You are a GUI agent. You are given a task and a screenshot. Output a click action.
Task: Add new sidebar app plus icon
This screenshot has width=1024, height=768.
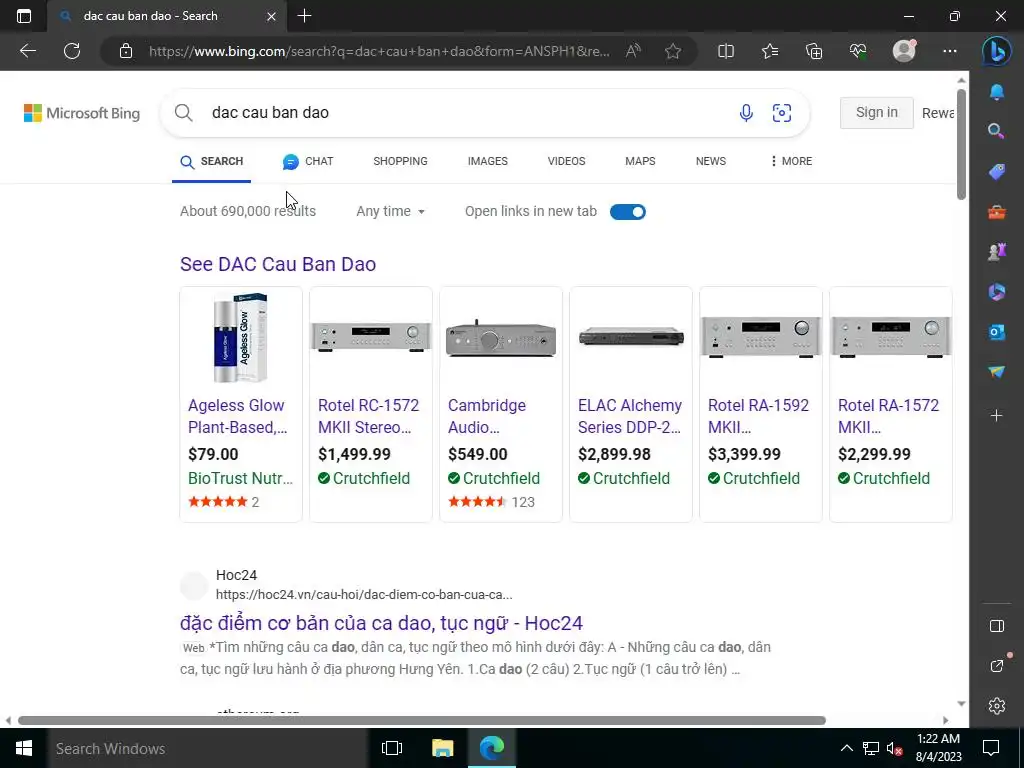[997, 415]
